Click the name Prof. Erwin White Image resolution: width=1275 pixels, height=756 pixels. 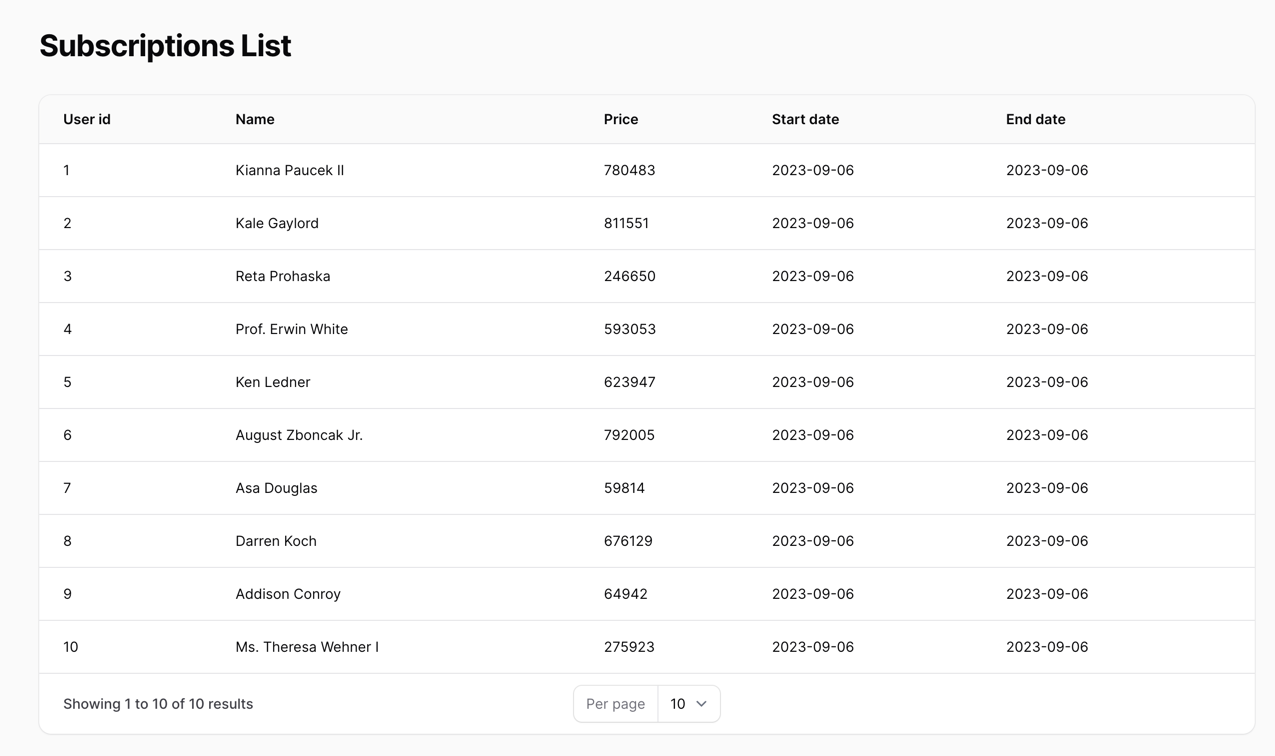click(x=292, y=329)
